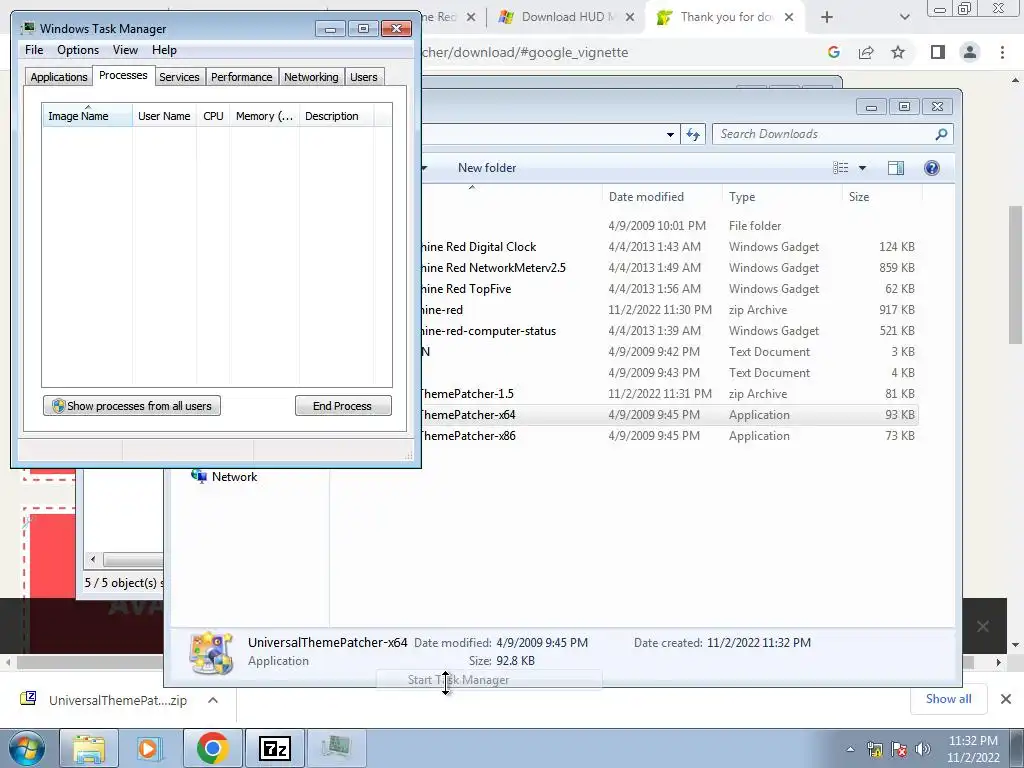Open the Start menu orb
Screen dimensions: 1024x768
(x=26, y=748)
